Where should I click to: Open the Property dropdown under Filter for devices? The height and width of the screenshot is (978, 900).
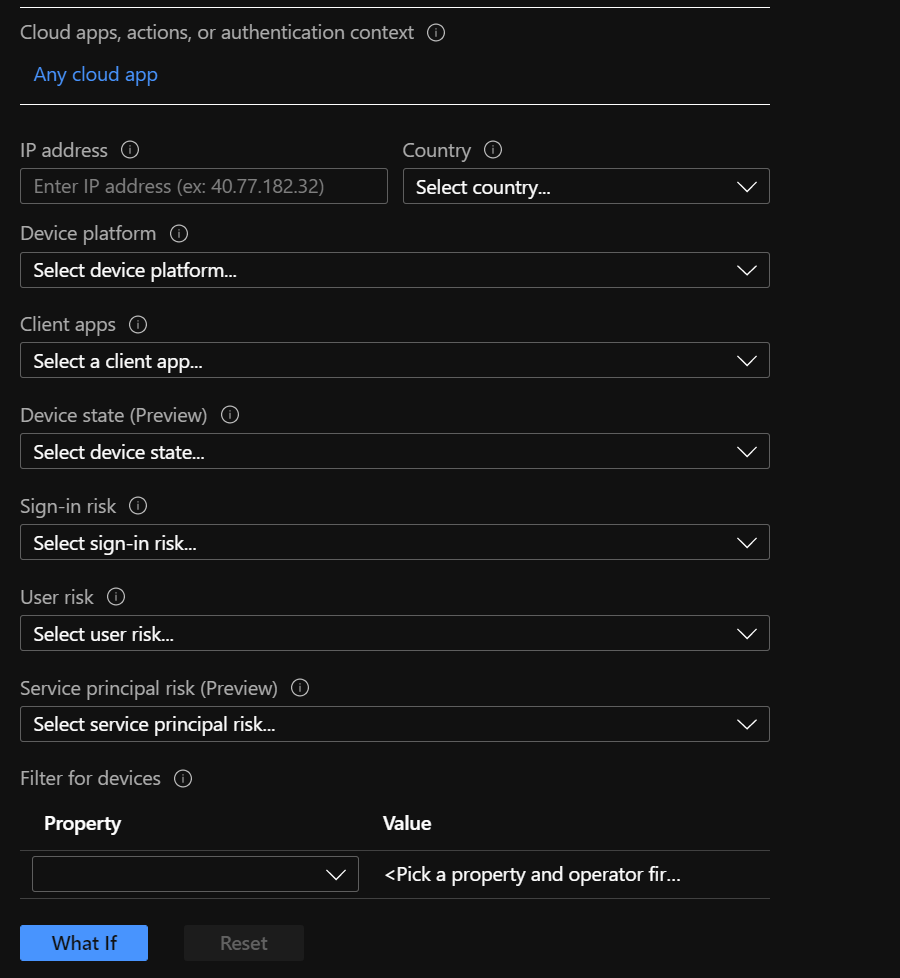195,875
